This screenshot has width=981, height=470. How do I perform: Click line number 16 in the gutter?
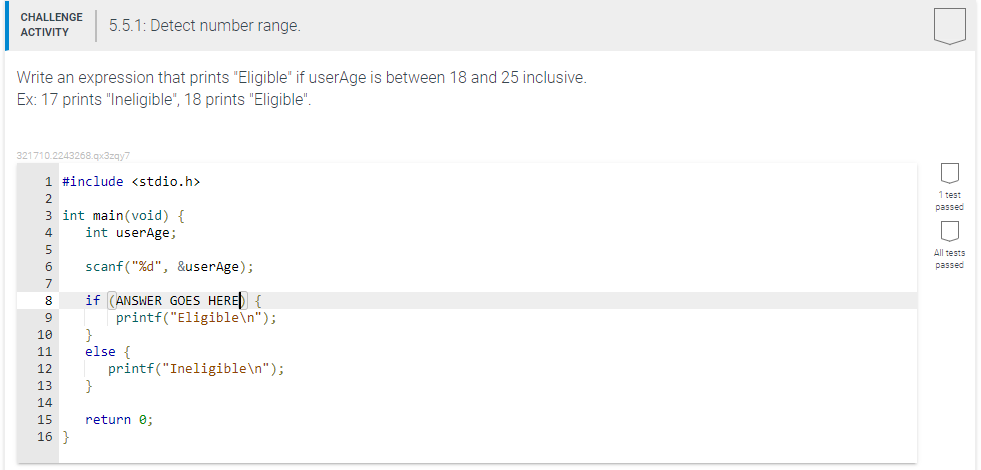[44, 437]
